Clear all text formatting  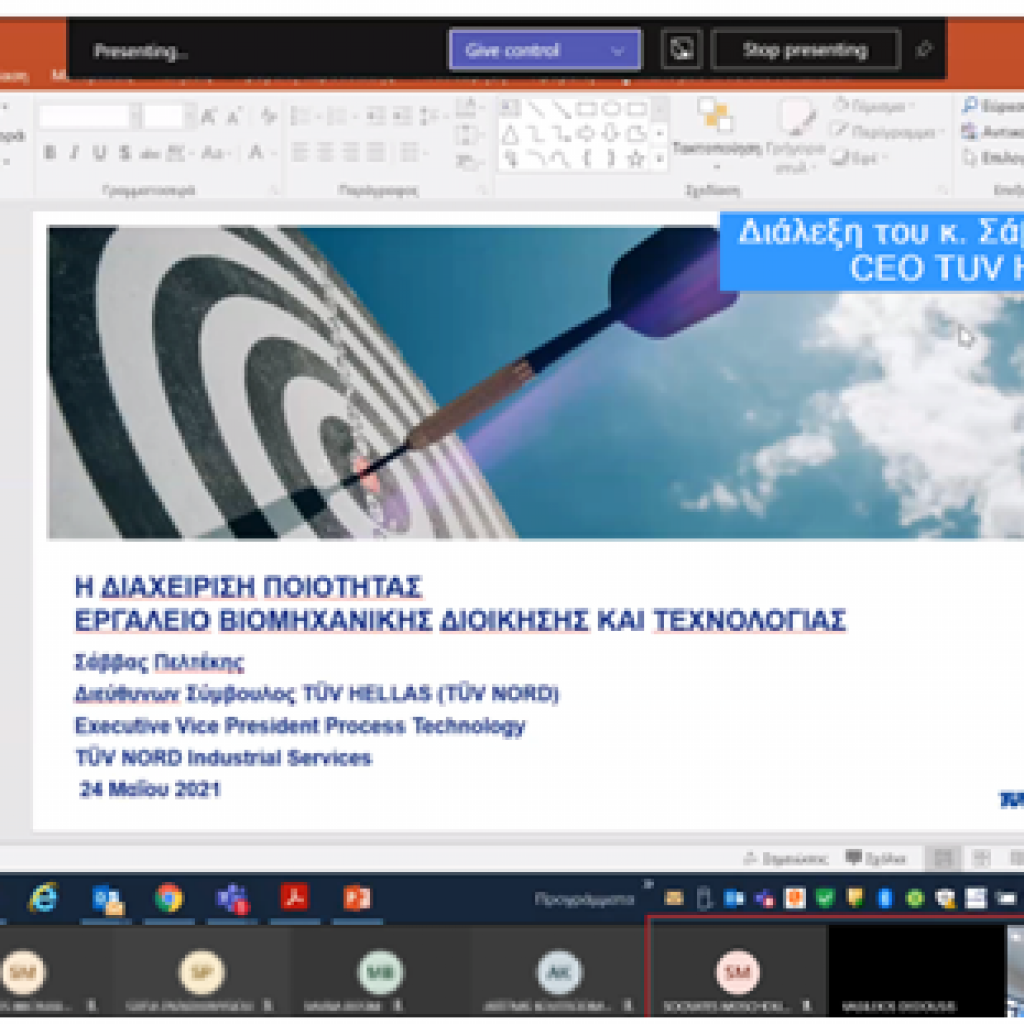click(x=268, y=116)
